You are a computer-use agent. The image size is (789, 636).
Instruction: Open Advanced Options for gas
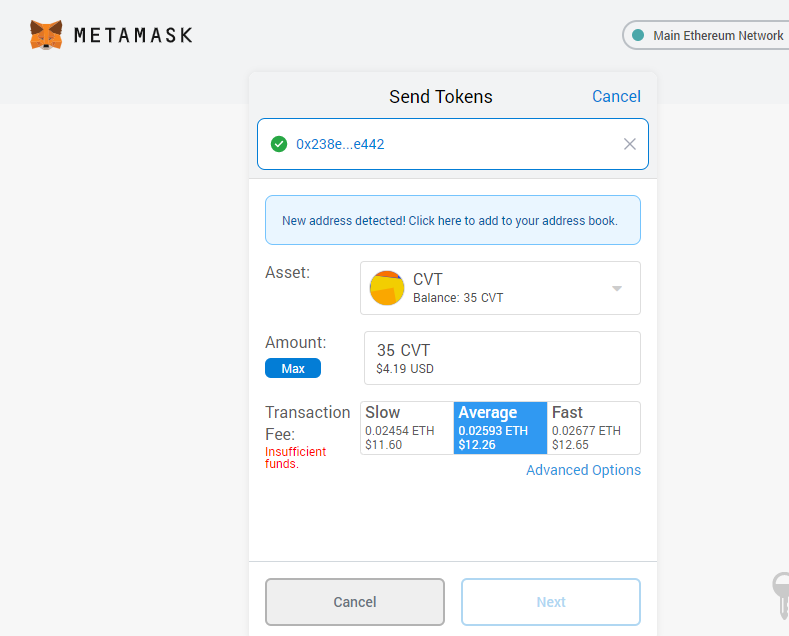click(583, 470)
